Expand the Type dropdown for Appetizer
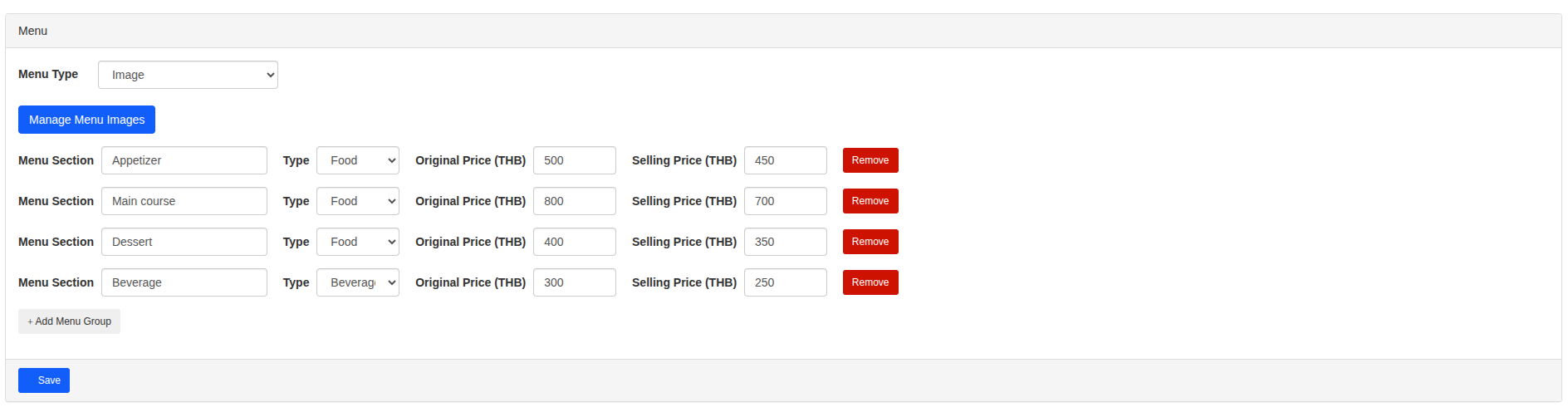1568x412 pixels. (358, 160)
